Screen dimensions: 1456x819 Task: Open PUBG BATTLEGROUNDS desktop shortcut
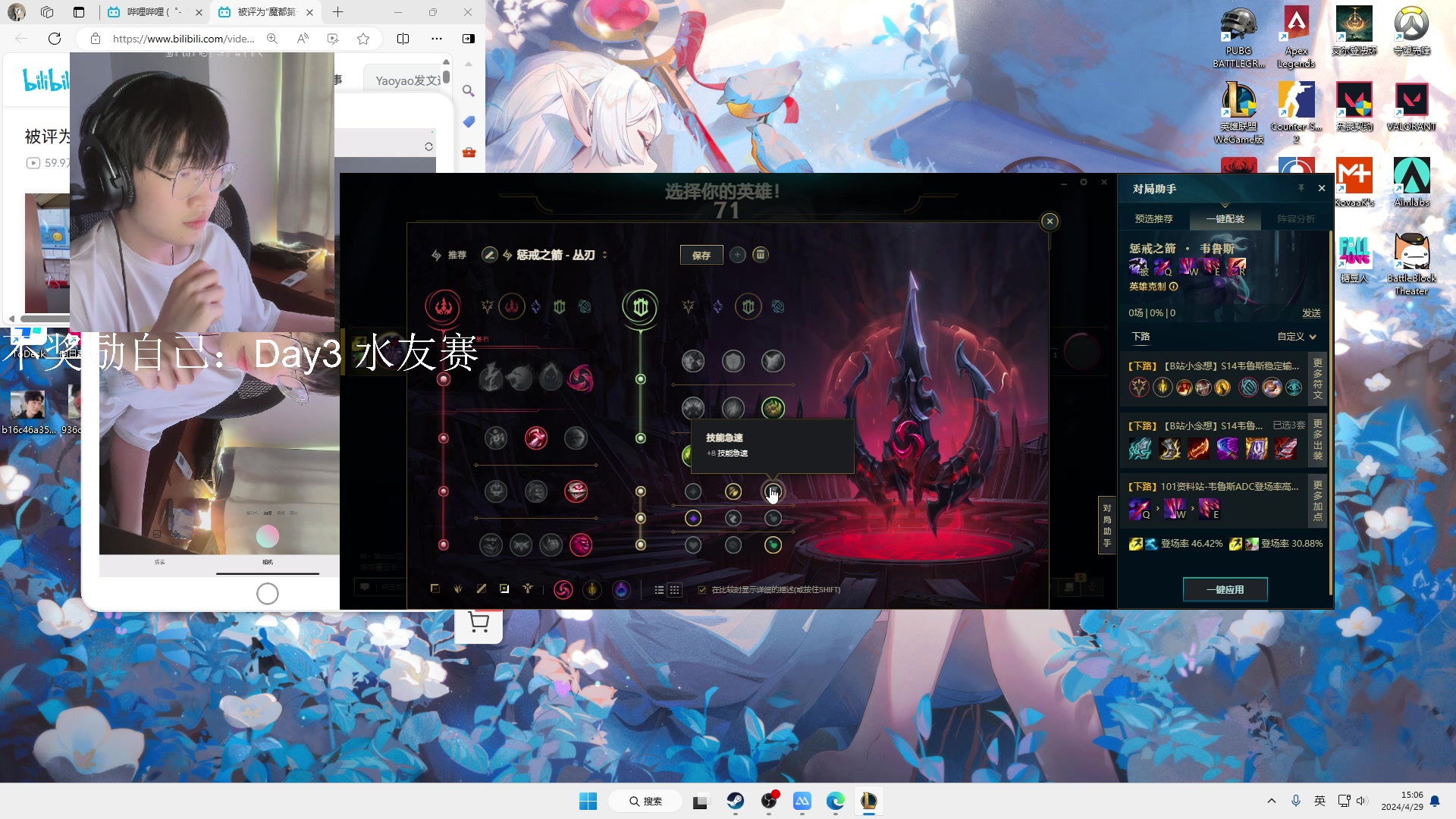[1238, 38]
